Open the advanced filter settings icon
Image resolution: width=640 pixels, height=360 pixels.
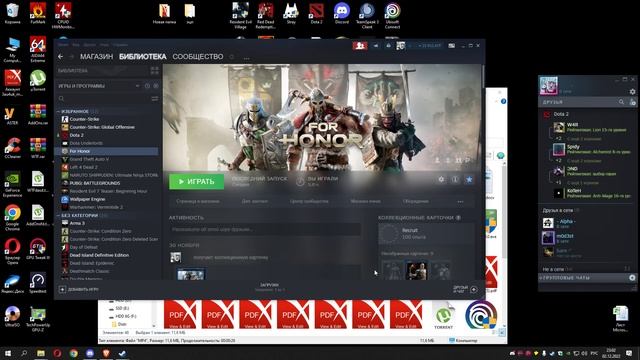point(155,98)
